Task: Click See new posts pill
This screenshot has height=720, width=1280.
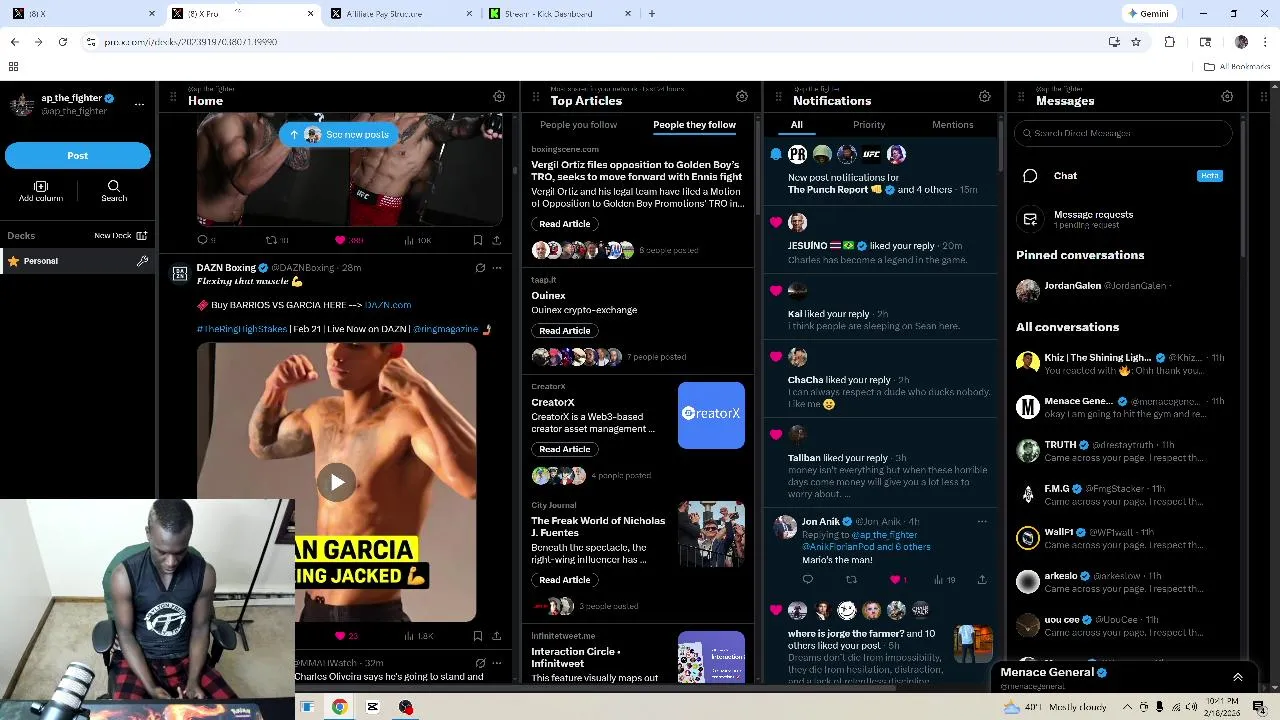Action: [340, 134]
